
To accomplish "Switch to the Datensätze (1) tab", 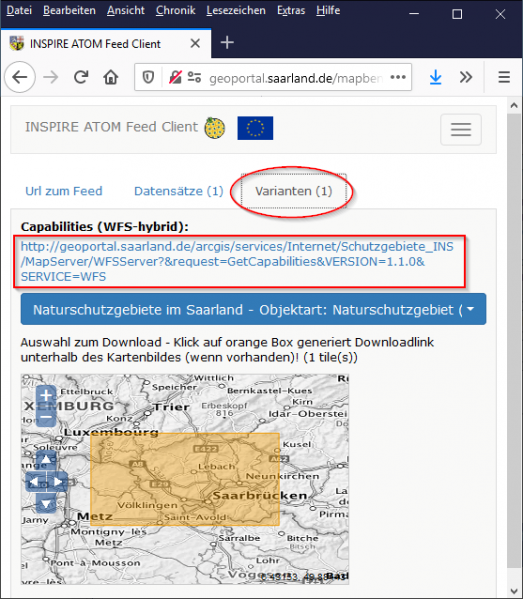I will click(179, 191).
